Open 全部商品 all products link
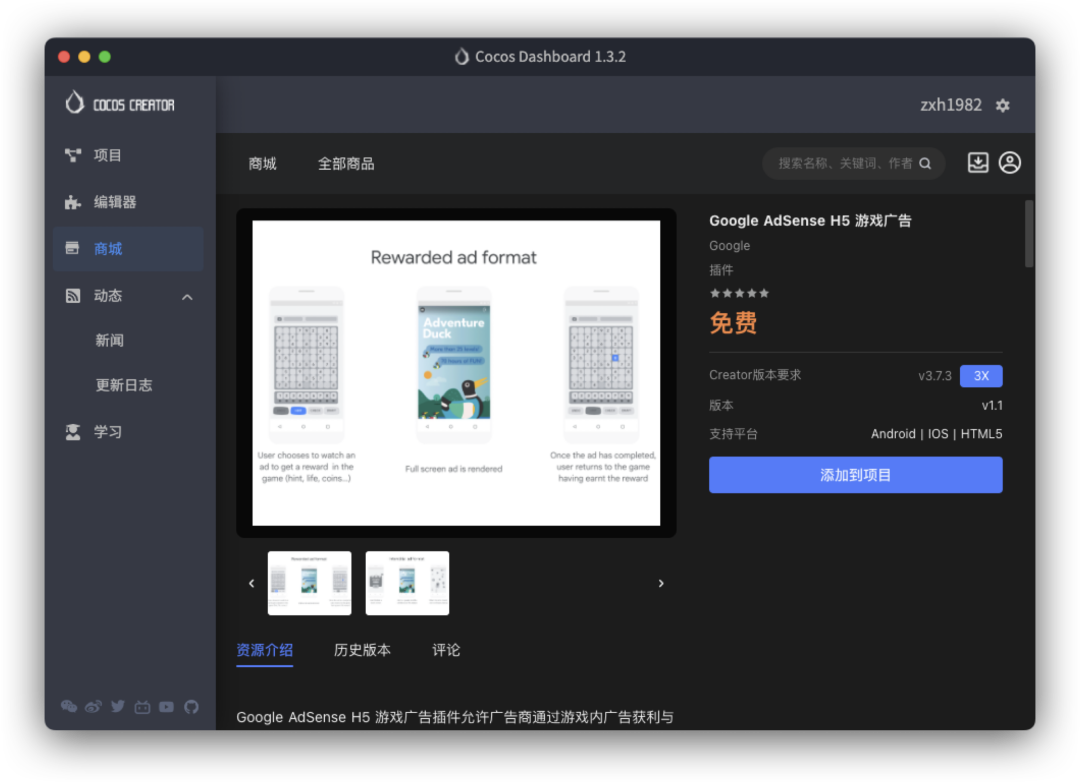Screen dimensions: 1080x782 (346, 163)
